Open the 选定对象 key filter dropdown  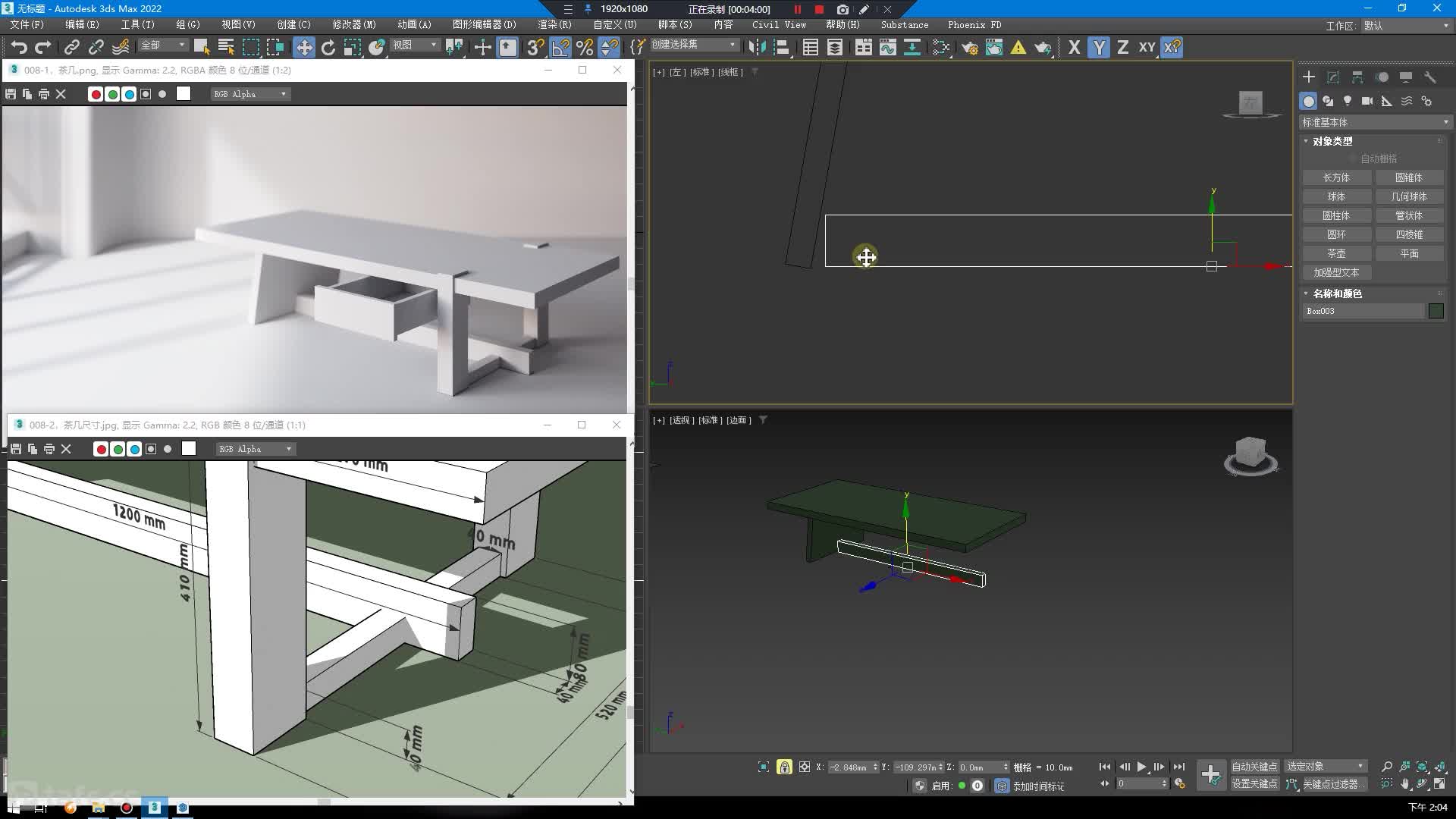pyautogui.click(x=1325, y=767)
